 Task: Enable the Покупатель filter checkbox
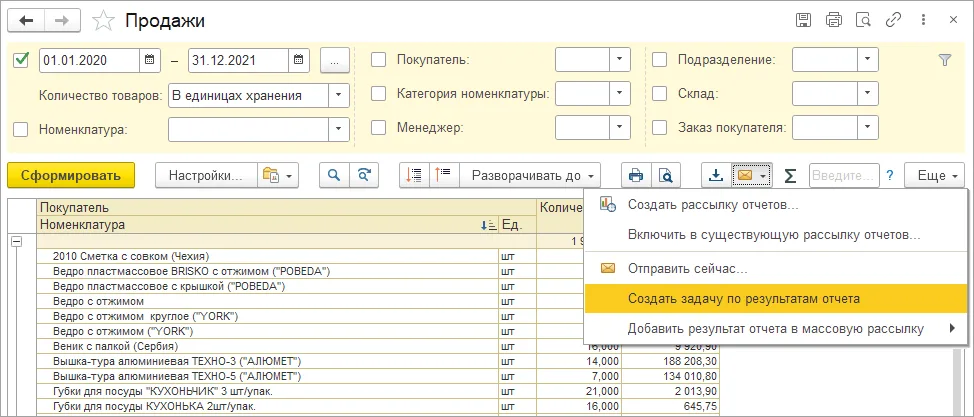point(378,60)
